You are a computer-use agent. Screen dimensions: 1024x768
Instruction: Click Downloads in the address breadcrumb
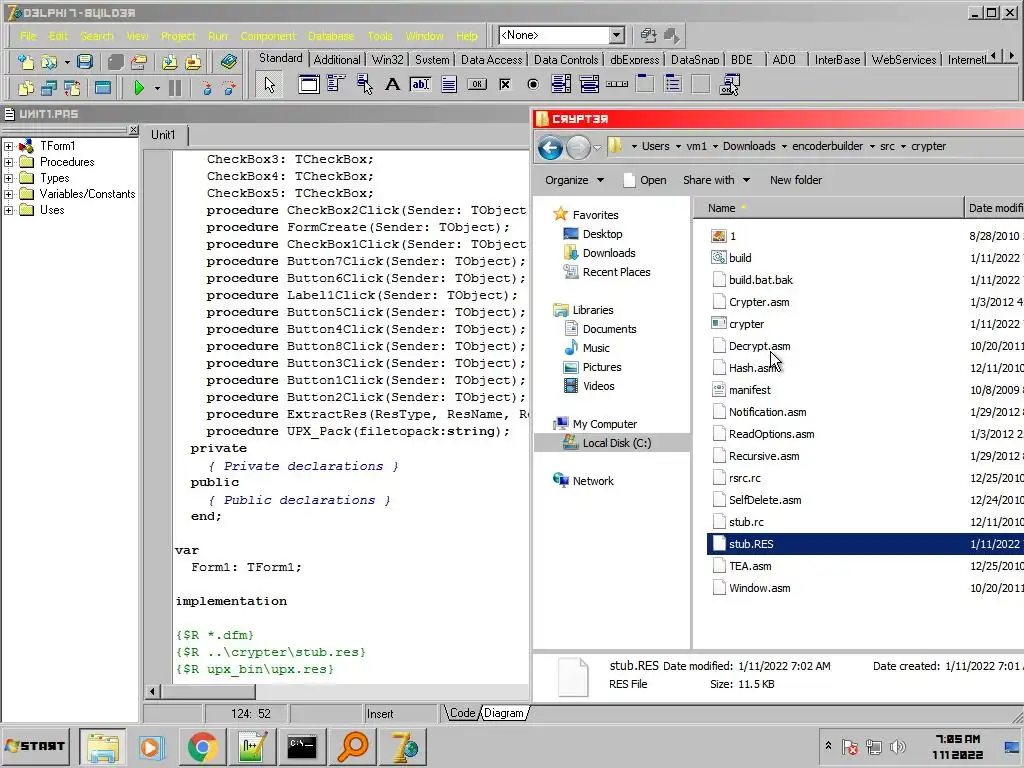[x=748, y=146]
